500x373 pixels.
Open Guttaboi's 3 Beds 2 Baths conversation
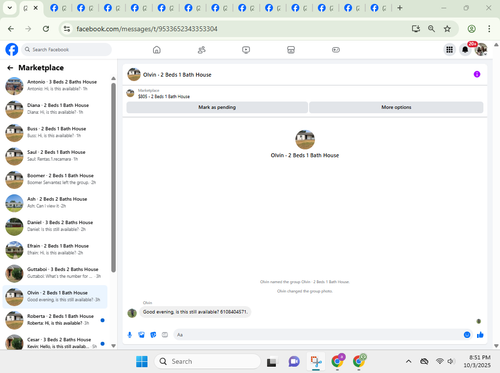click(55, 273)
